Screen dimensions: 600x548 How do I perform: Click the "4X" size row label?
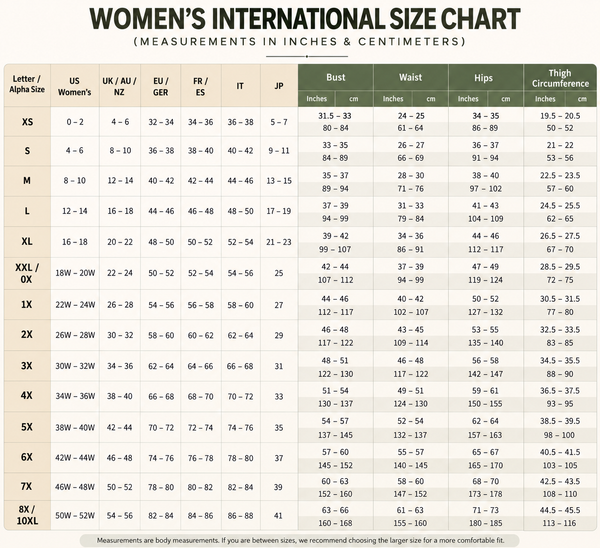[x=26, y=395]
